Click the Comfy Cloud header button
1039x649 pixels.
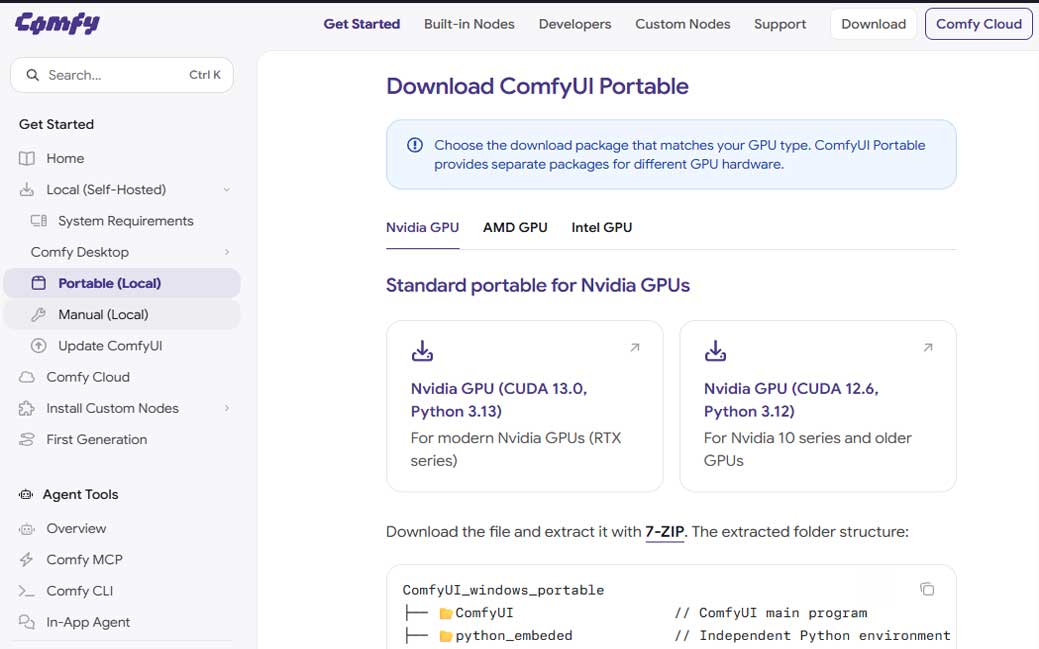979,24
